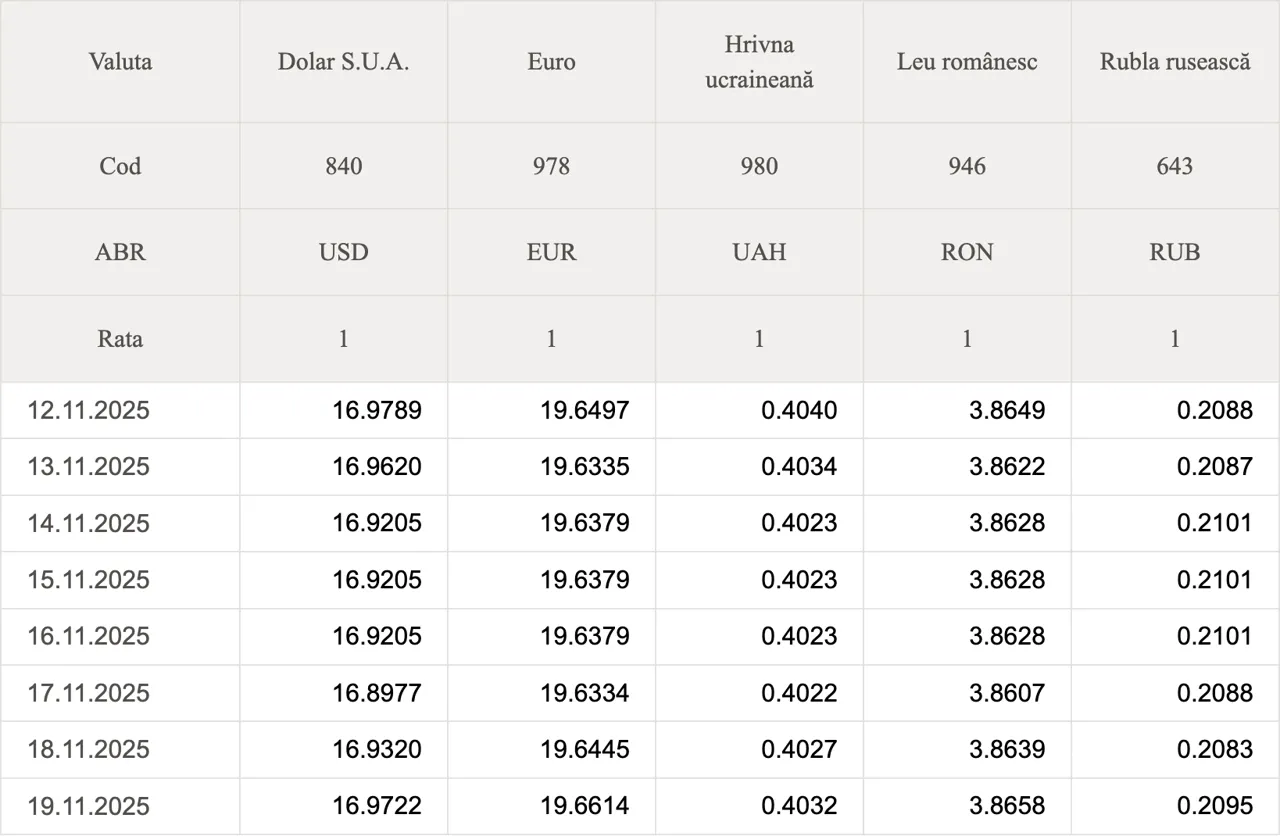
Task: Click the Leu românesc header cell
Action: coord(967,62)
